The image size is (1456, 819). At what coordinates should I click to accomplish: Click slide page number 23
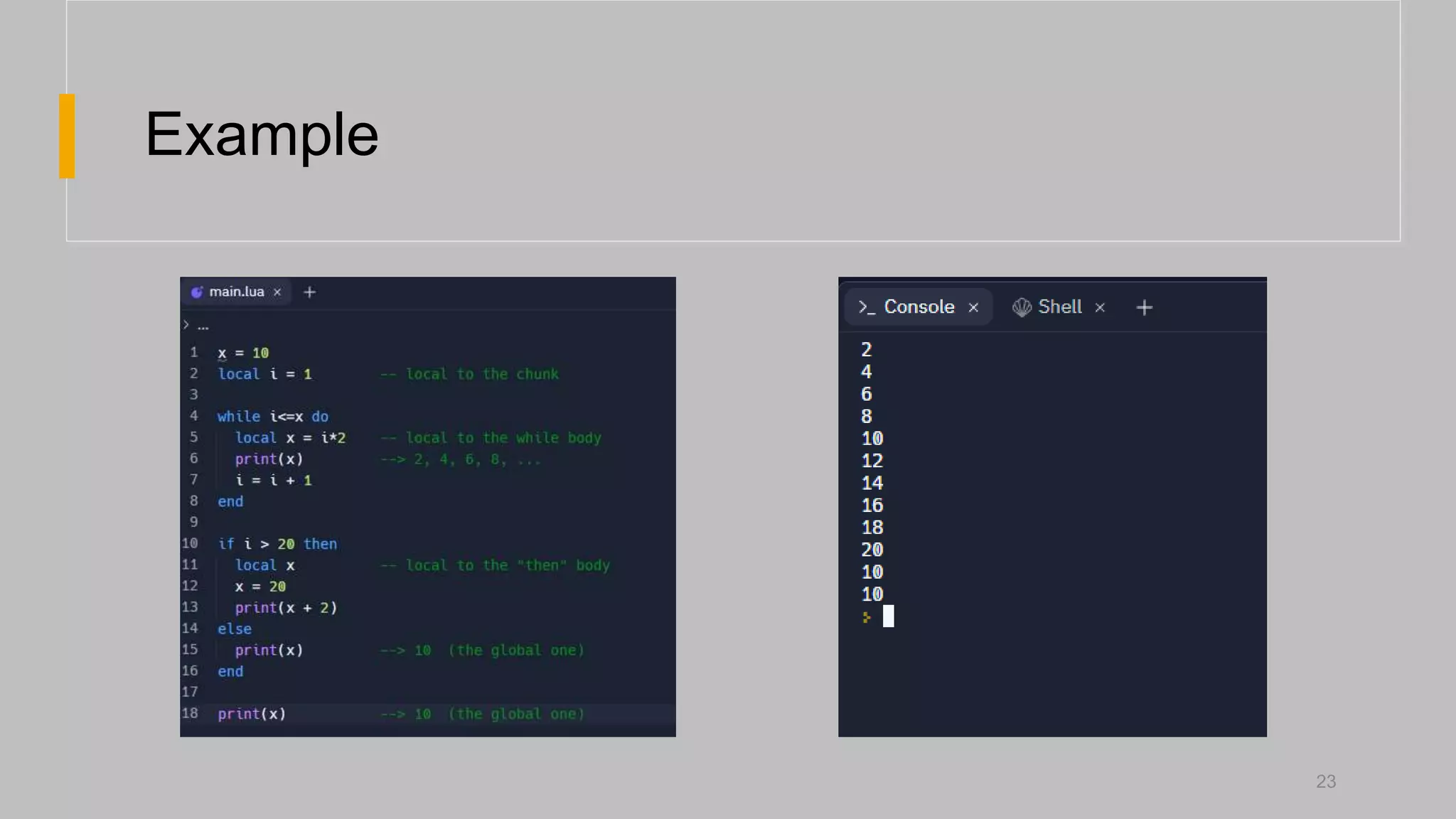[1326, 781]
